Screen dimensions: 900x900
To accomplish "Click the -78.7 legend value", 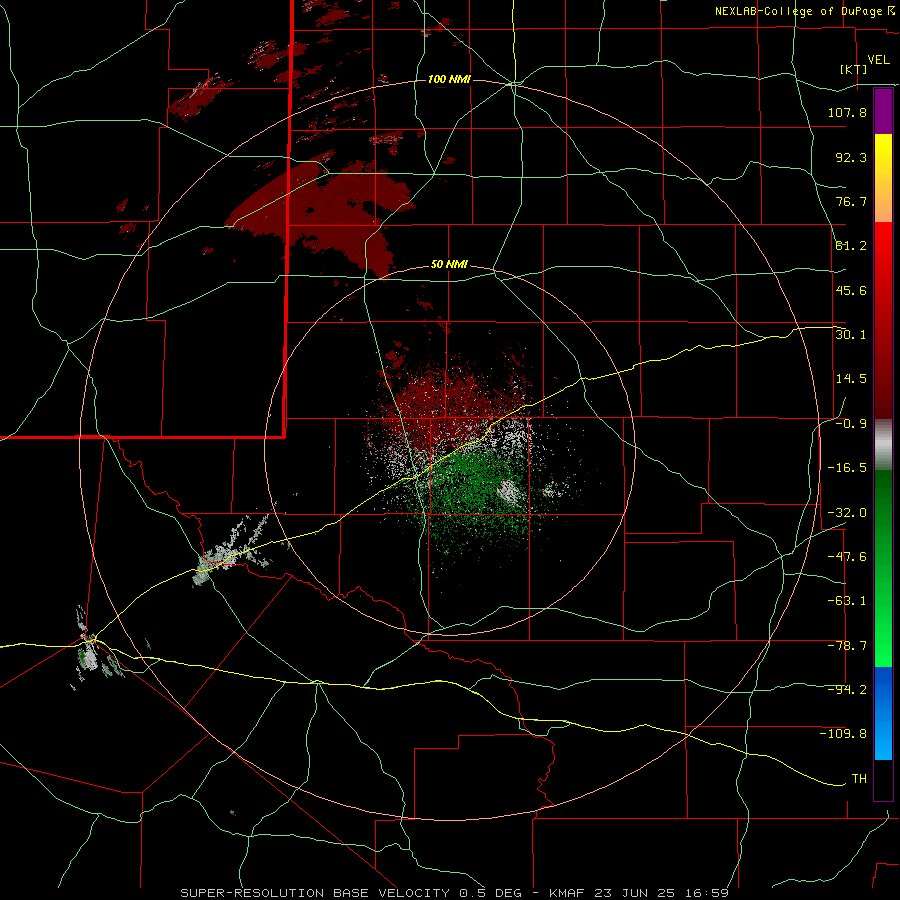I will point(847,646).
